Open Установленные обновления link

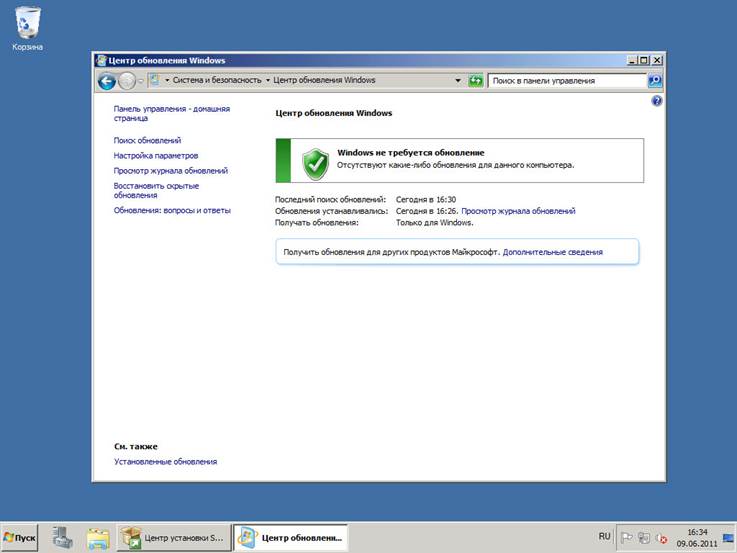165,462
